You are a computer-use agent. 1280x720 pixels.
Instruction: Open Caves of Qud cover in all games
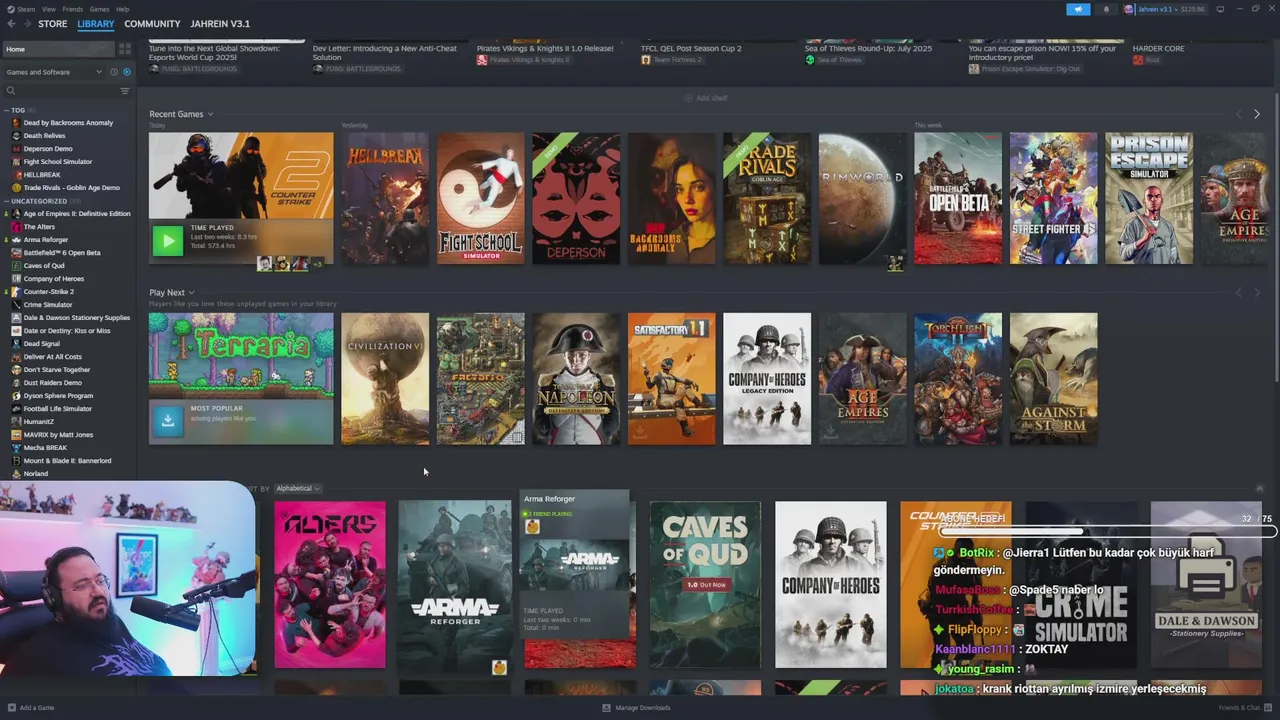[705, 584]
